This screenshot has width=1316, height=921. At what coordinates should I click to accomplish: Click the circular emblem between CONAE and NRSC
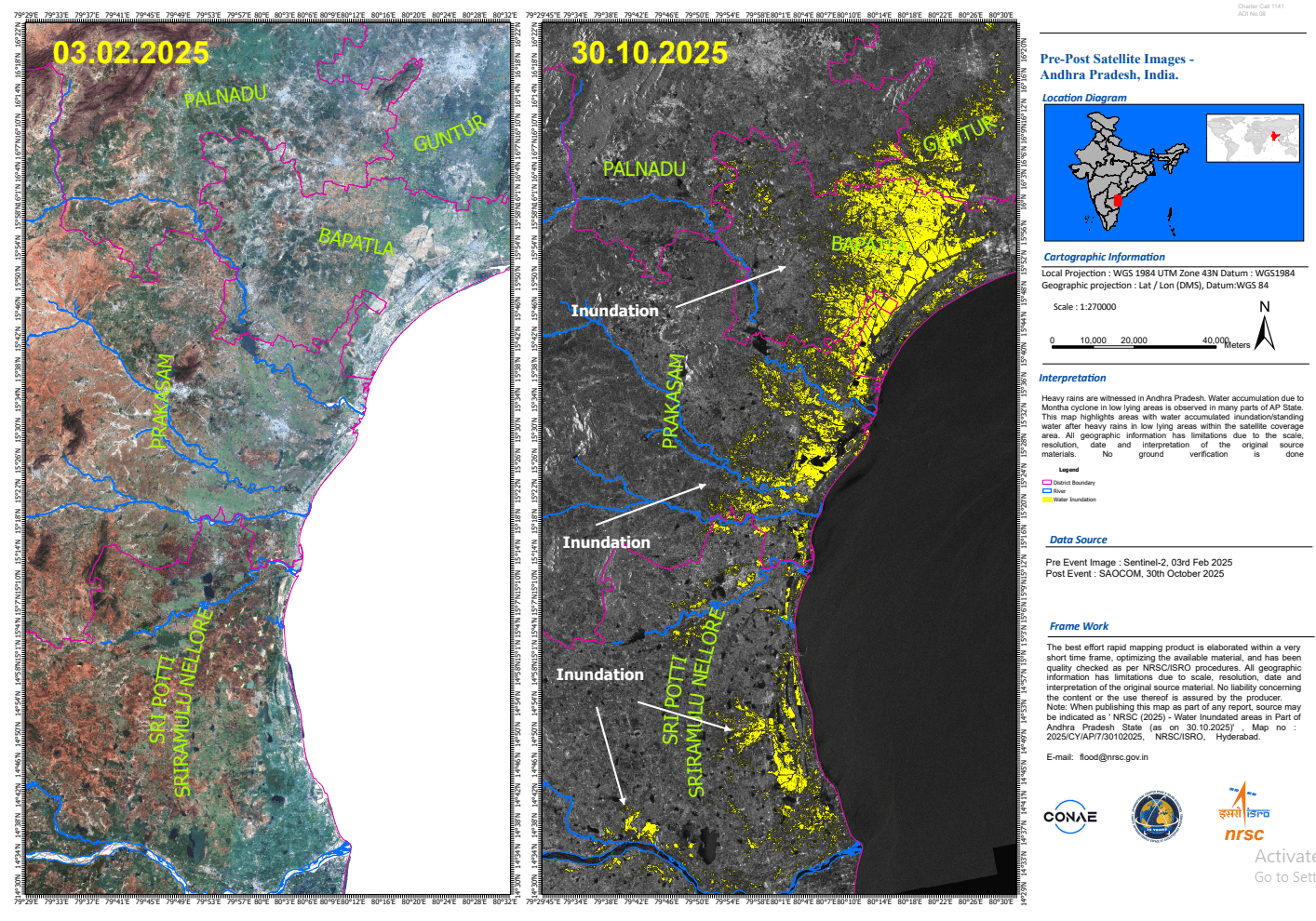coord(1156,817)
